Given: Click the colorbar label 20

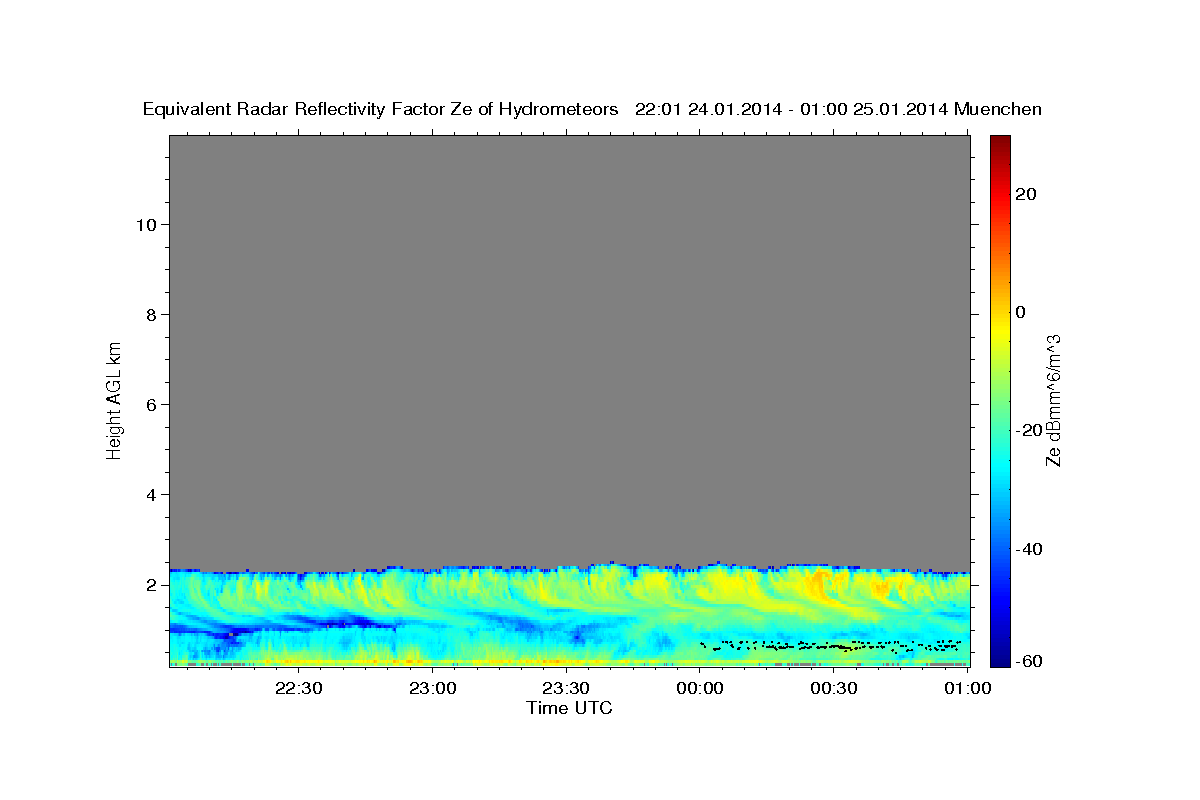Looking at the screenshot, I should 1025,195.
